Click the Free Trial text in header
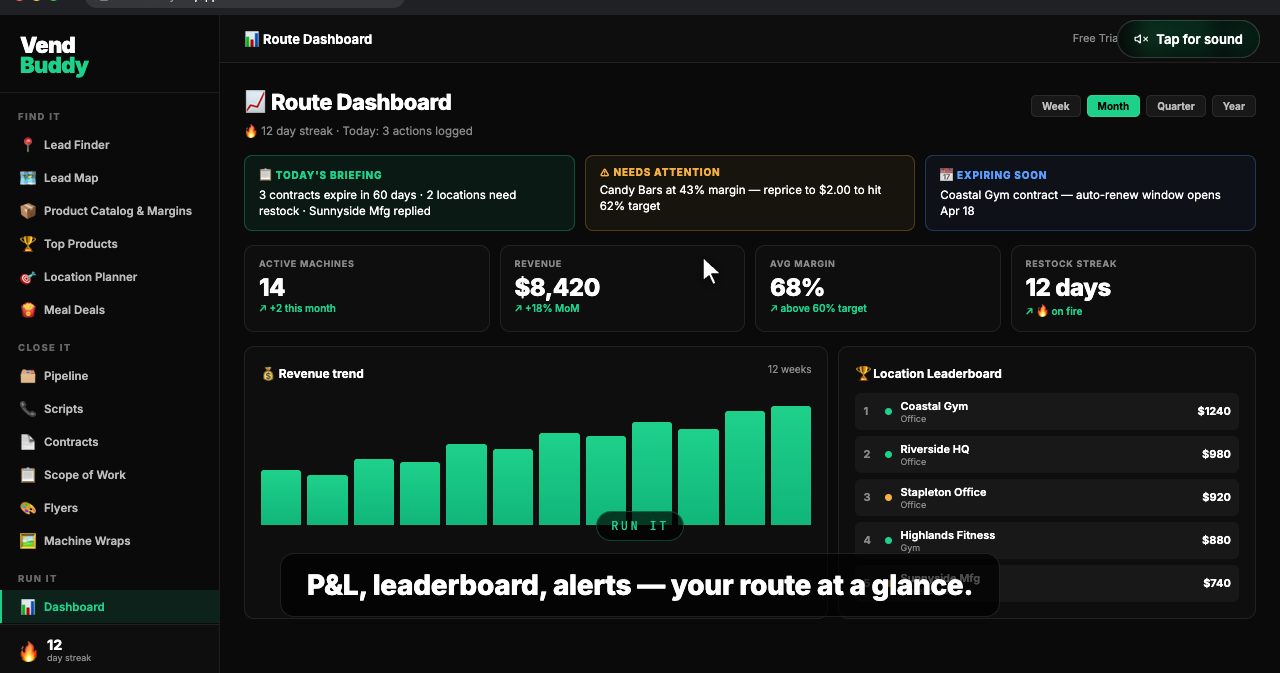The height and width of the screenshot is (673, 1280). point(1094,39)
